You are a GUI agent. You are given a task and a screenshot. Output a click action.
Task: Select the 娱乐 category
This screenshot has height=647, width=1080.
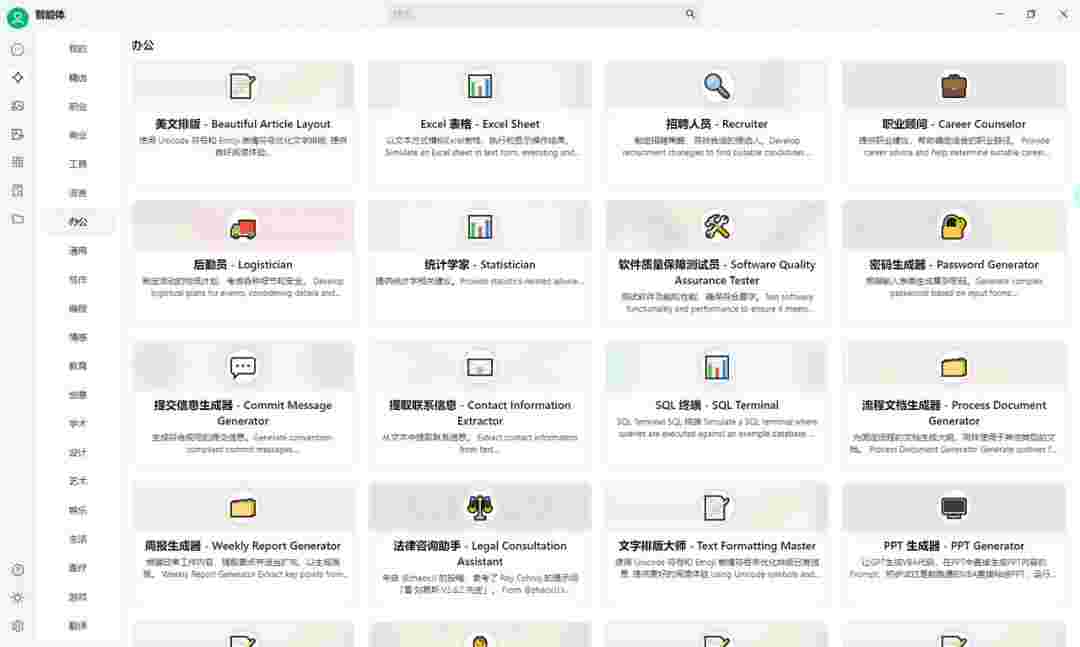[78, 511]
